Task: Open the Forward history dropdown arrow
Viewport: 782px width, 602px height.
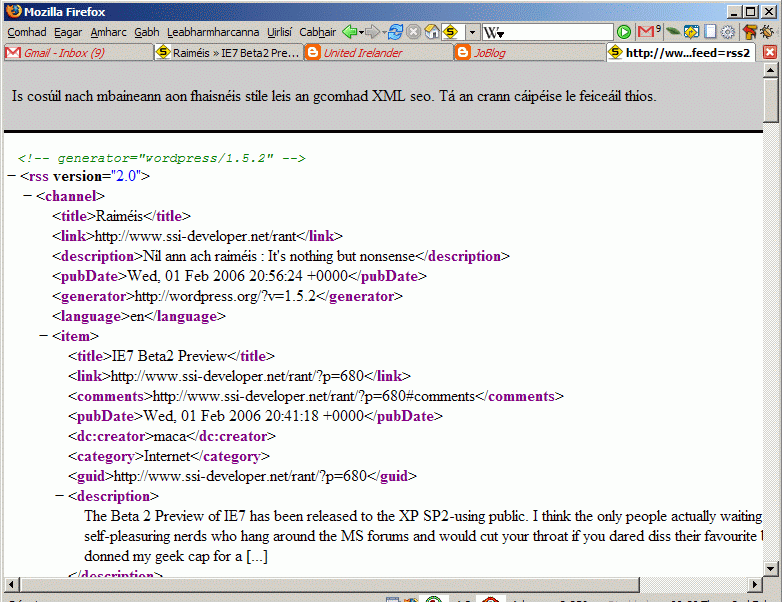Action: 384,33
